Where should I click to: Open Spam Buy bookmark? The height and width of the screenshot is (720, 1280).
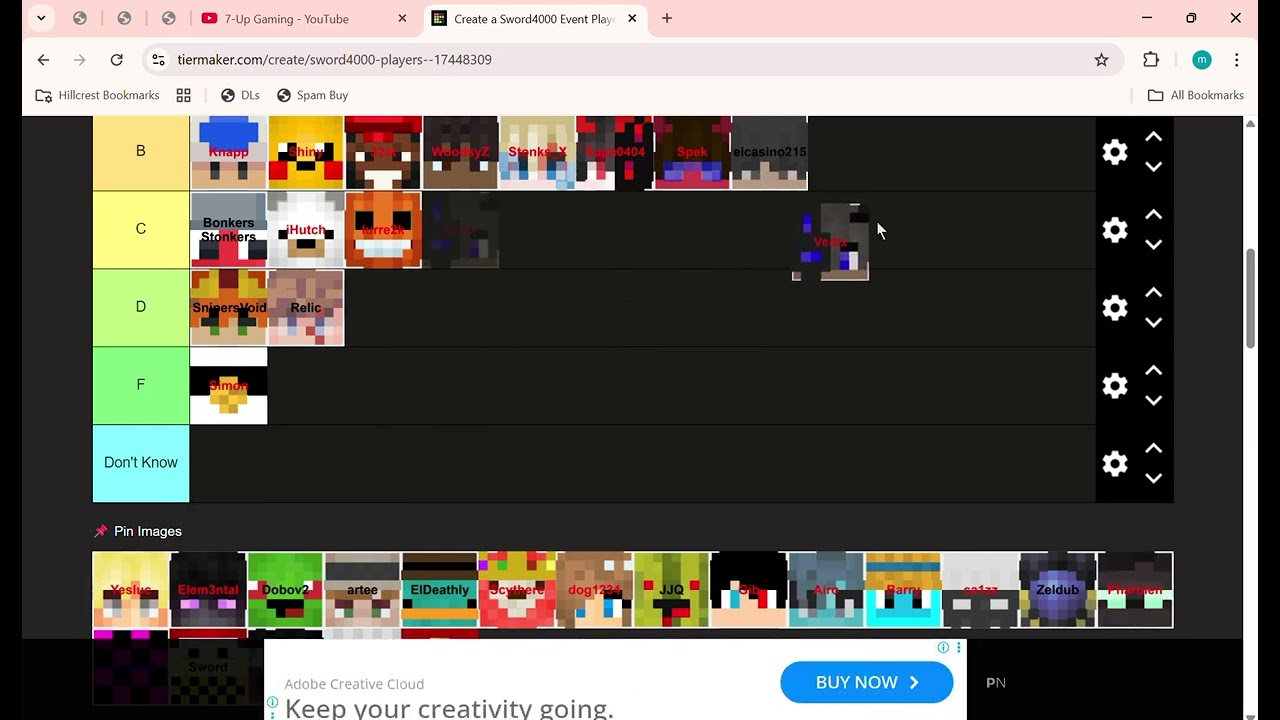[312, 95]
